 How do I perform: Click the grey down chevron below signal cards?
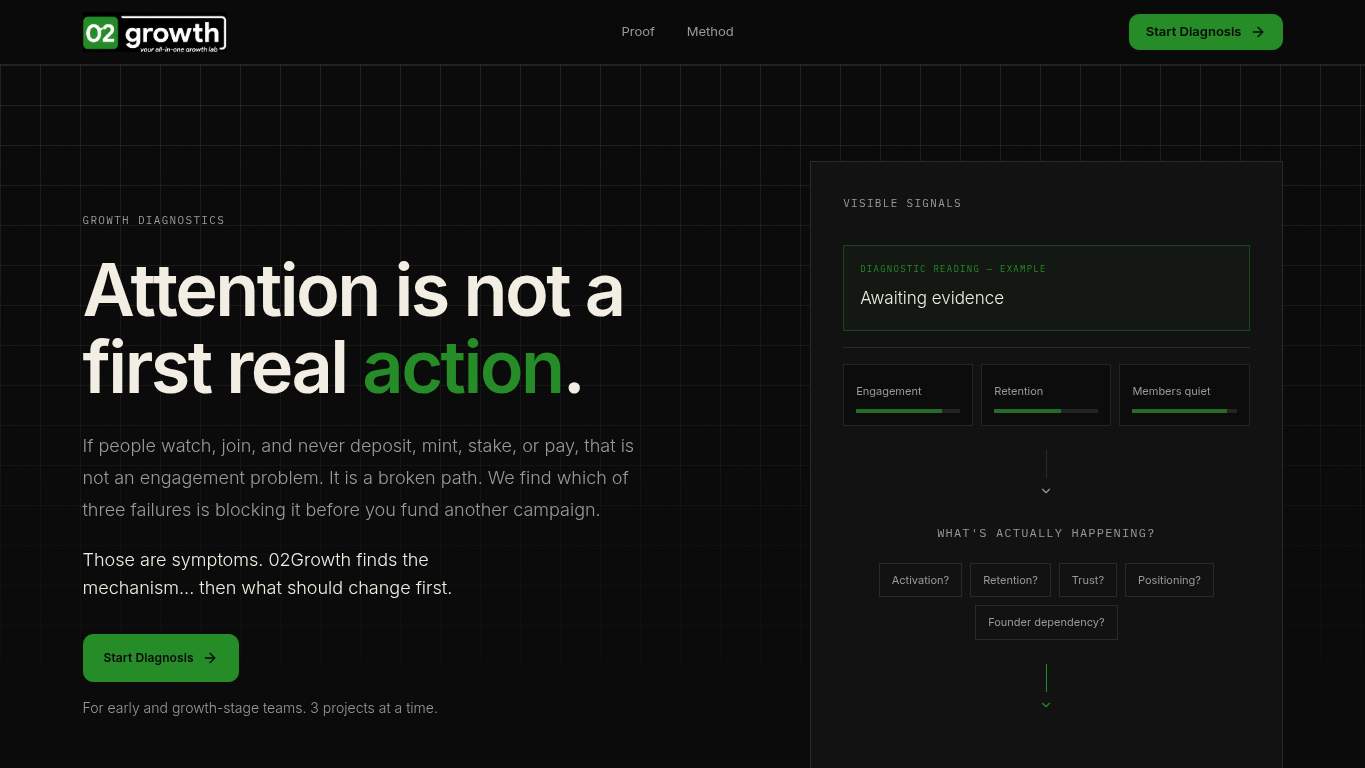point(1046,491)
